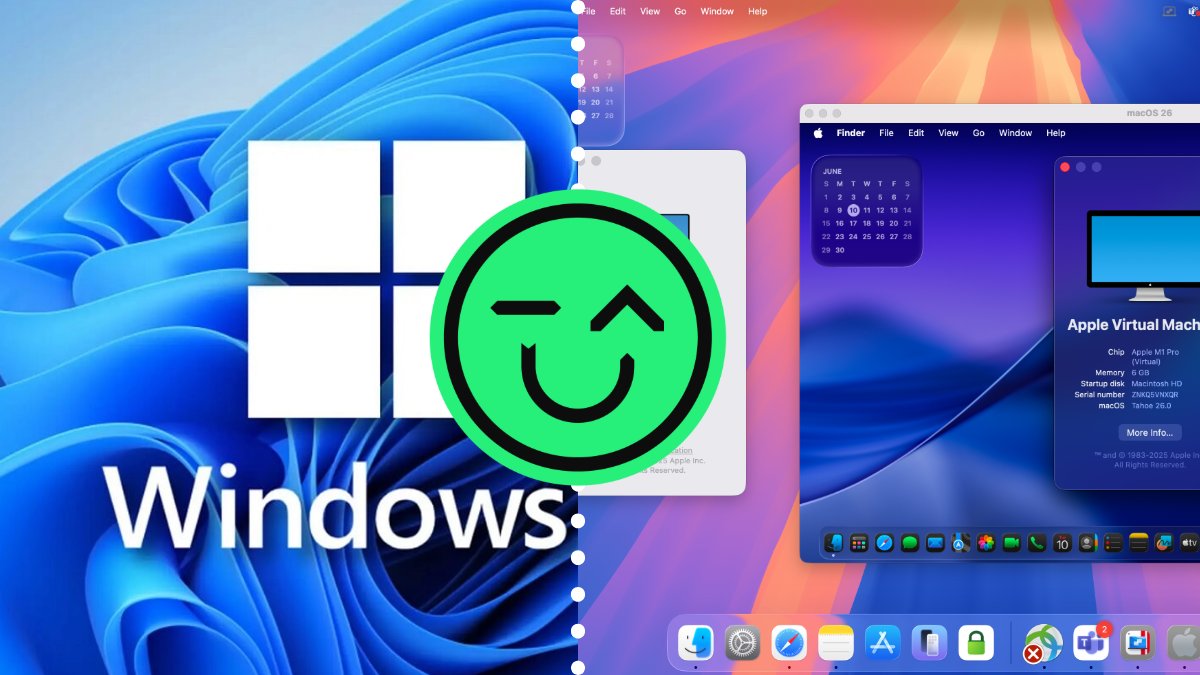The image size is (1200, 675).
Task: Open Apple TV in the macOS 26 window's dock
Action: tap(1188, 543)
